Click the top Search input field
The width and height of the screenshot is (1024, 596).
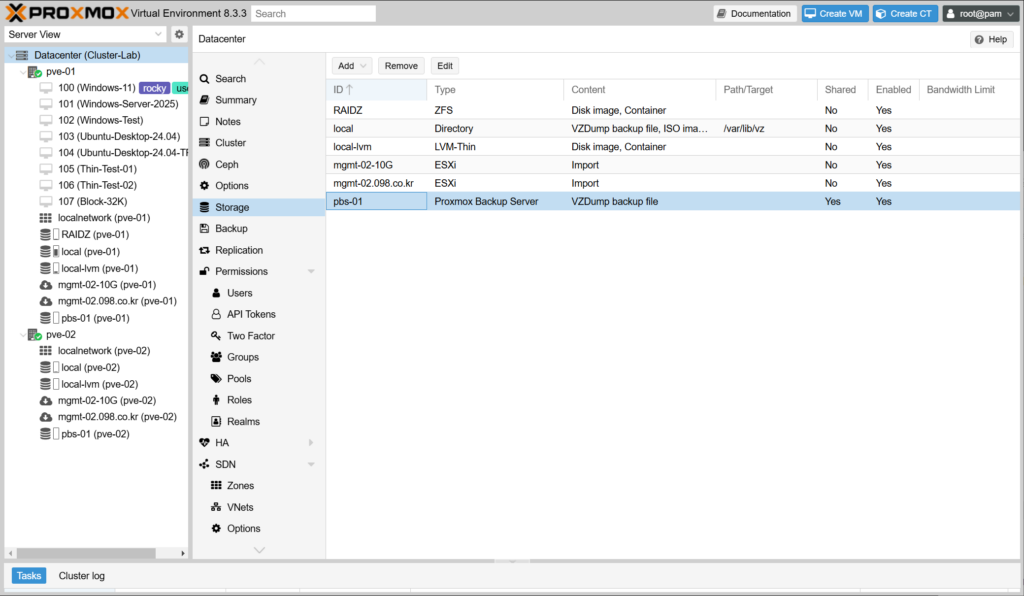(313, 14)
